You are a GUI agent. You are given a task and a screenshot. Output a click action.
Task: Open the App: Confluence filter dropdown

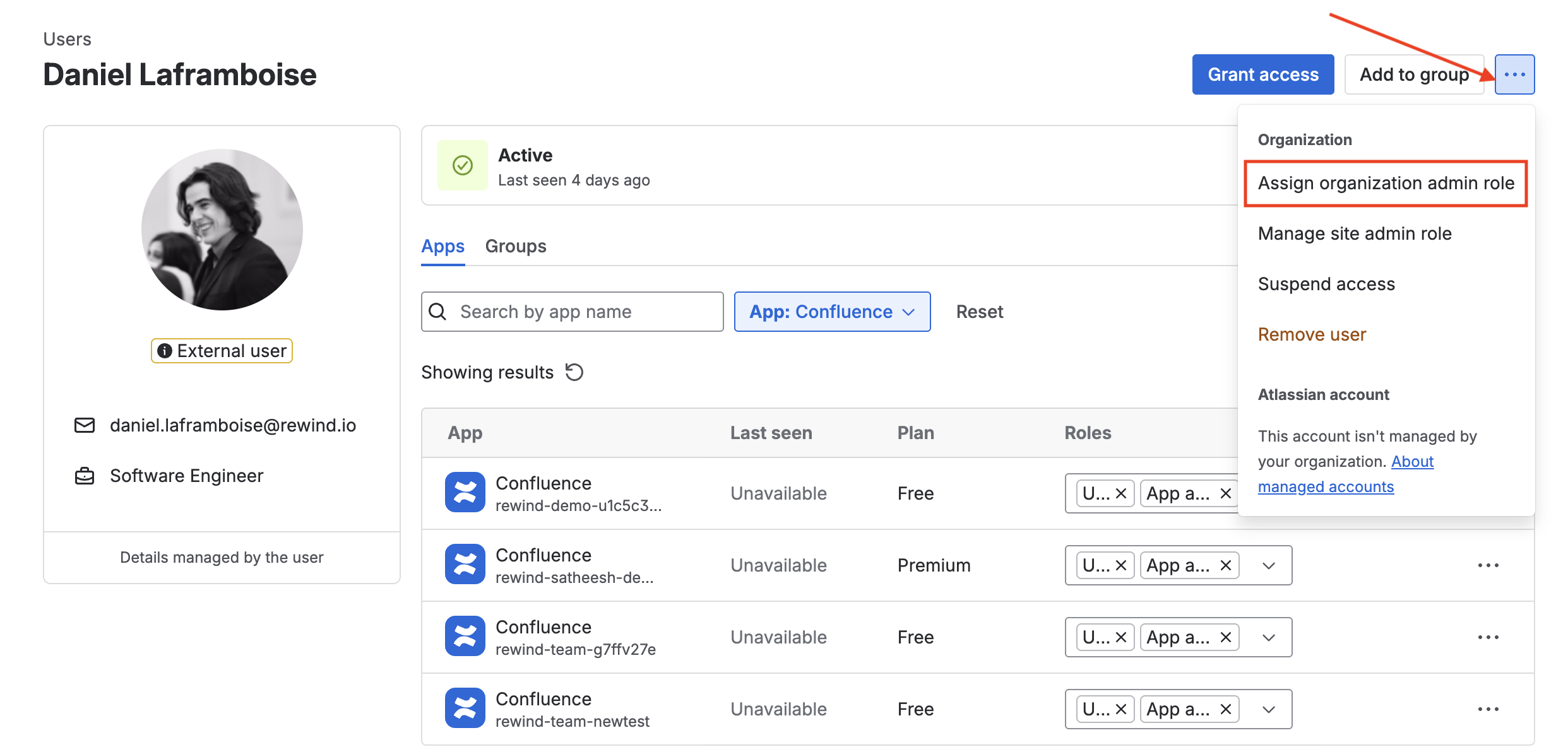coord(832,312)
